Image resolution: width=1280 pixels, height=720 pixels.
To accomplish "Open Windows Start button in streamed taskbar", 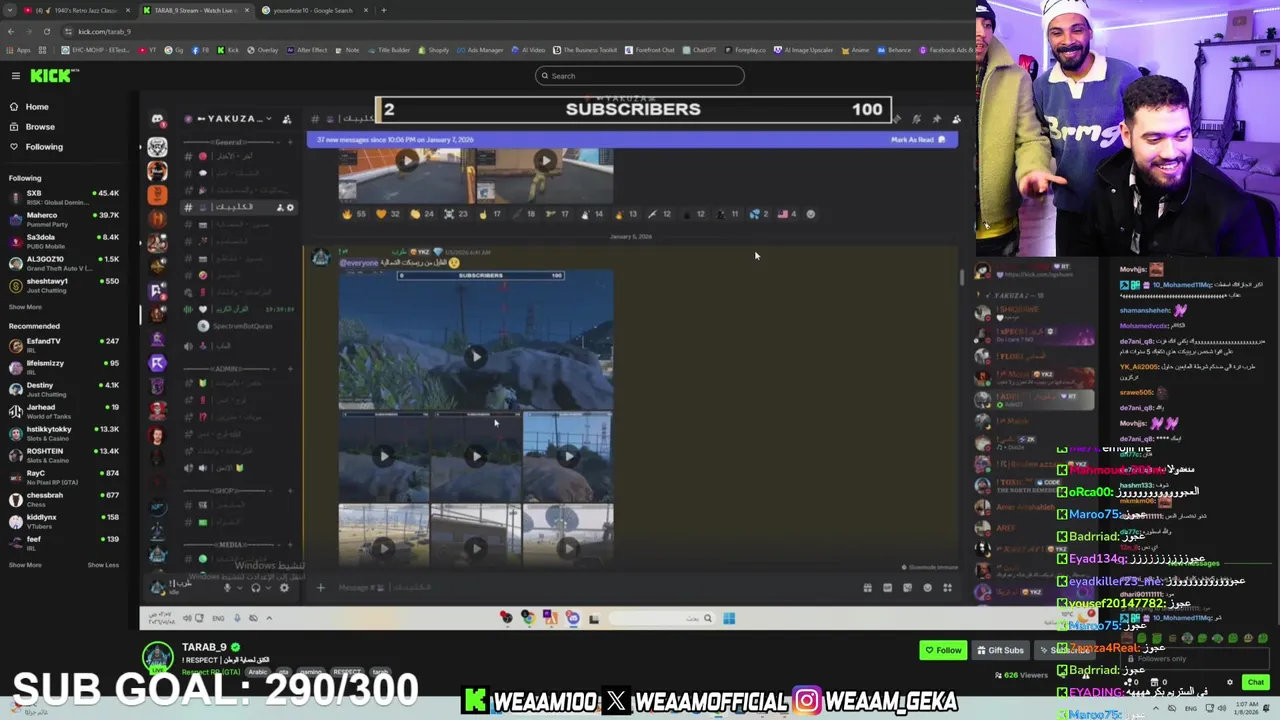I will pos(729,618).
